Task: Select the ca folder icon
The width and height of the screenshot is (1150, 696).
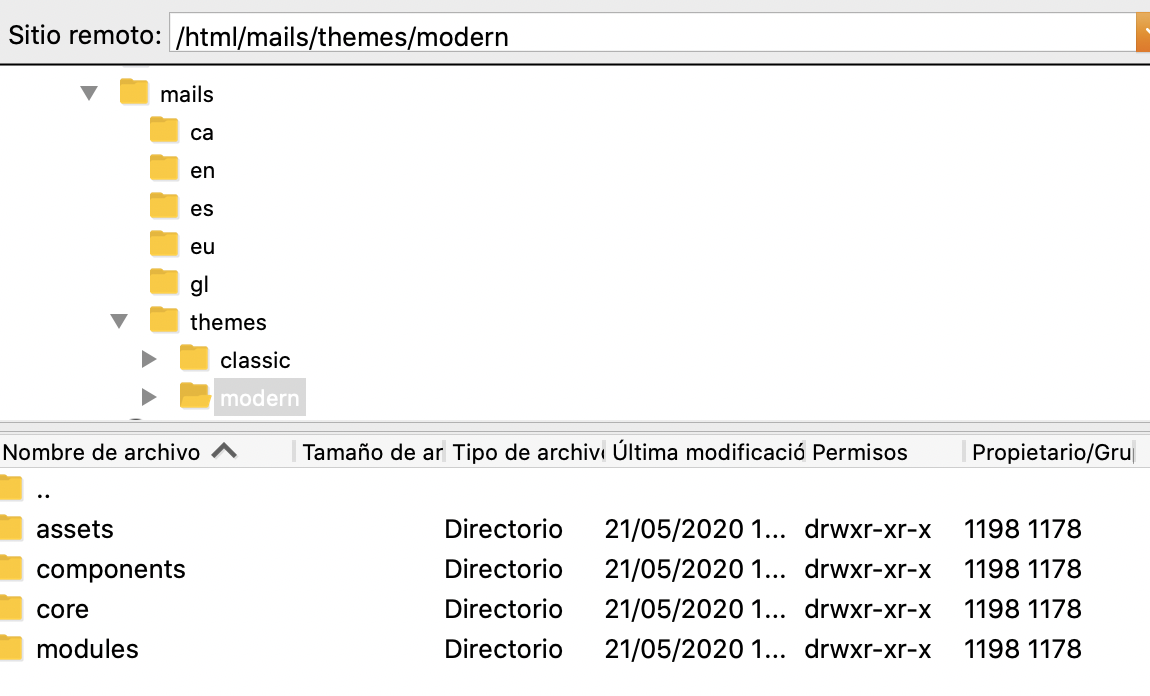Action: click(164, 131)
